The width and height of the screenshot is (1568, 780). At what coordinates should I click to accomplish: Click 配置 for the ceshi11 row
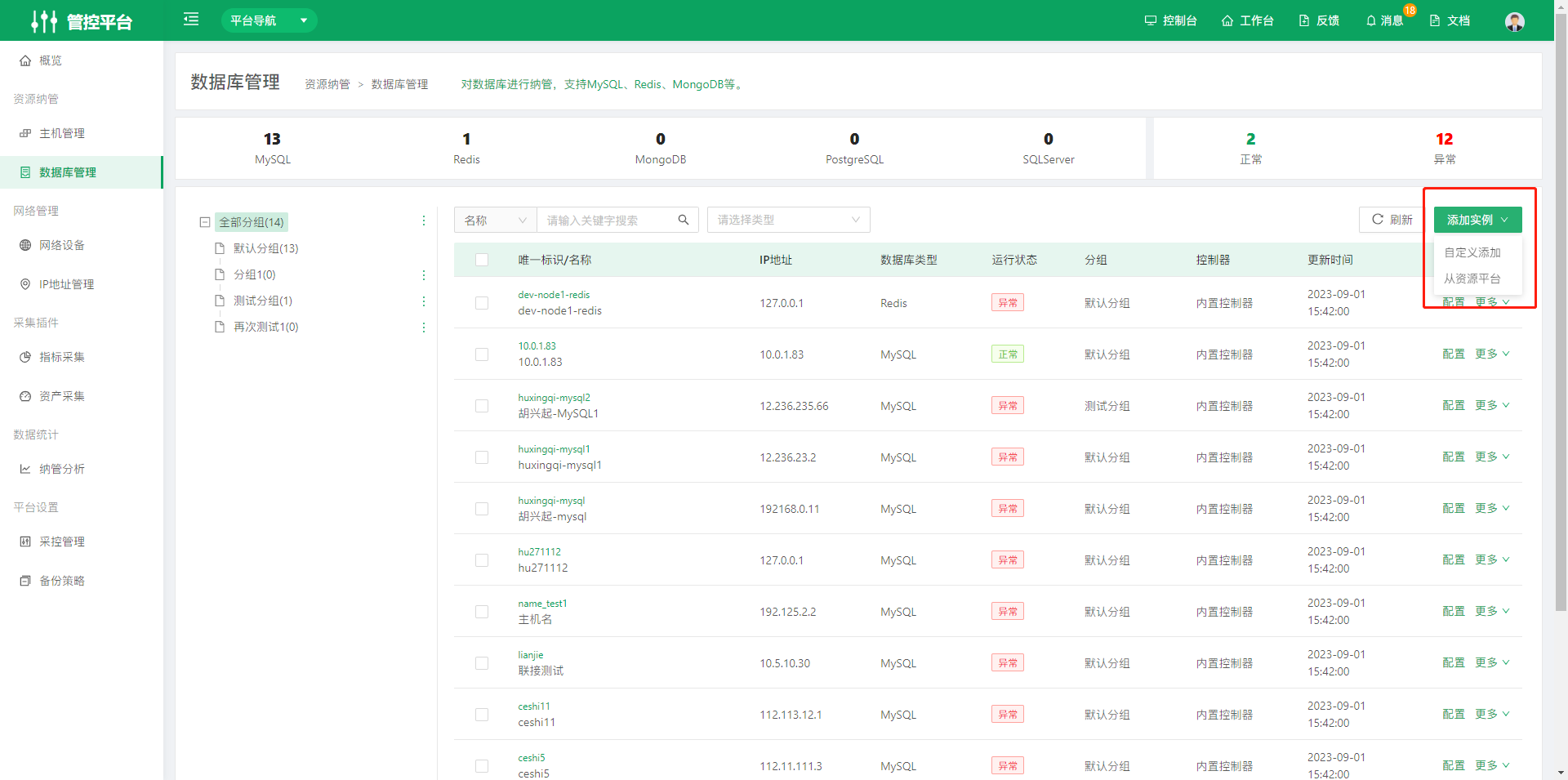coord(1453,714)
